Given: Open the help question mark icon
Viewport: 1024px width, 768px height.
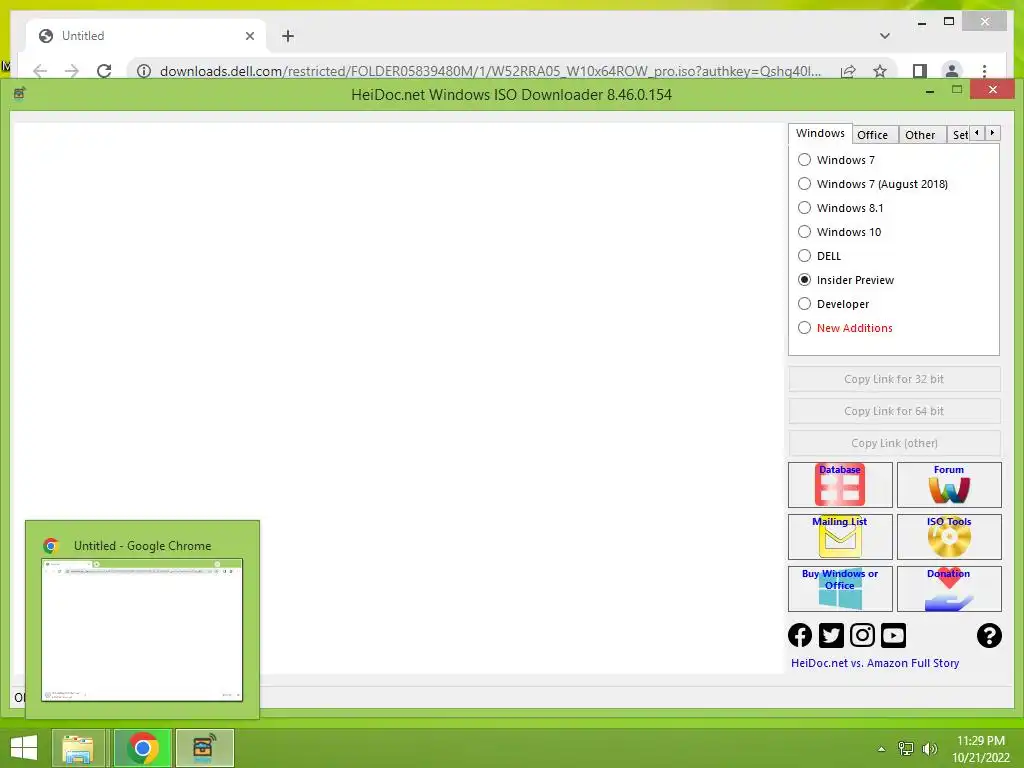Looking at the screenshot, I should point(989,635).
